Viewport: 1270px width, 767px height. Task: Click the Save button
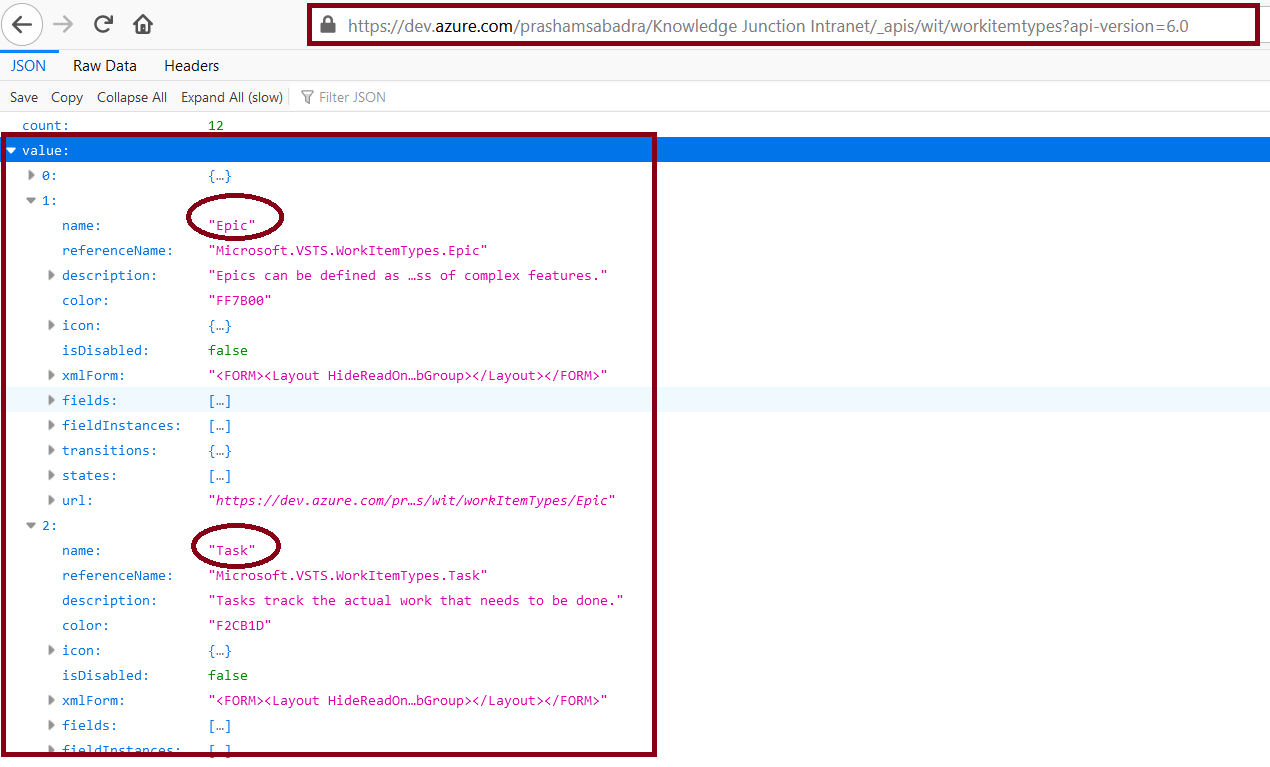tap(24, 97)
